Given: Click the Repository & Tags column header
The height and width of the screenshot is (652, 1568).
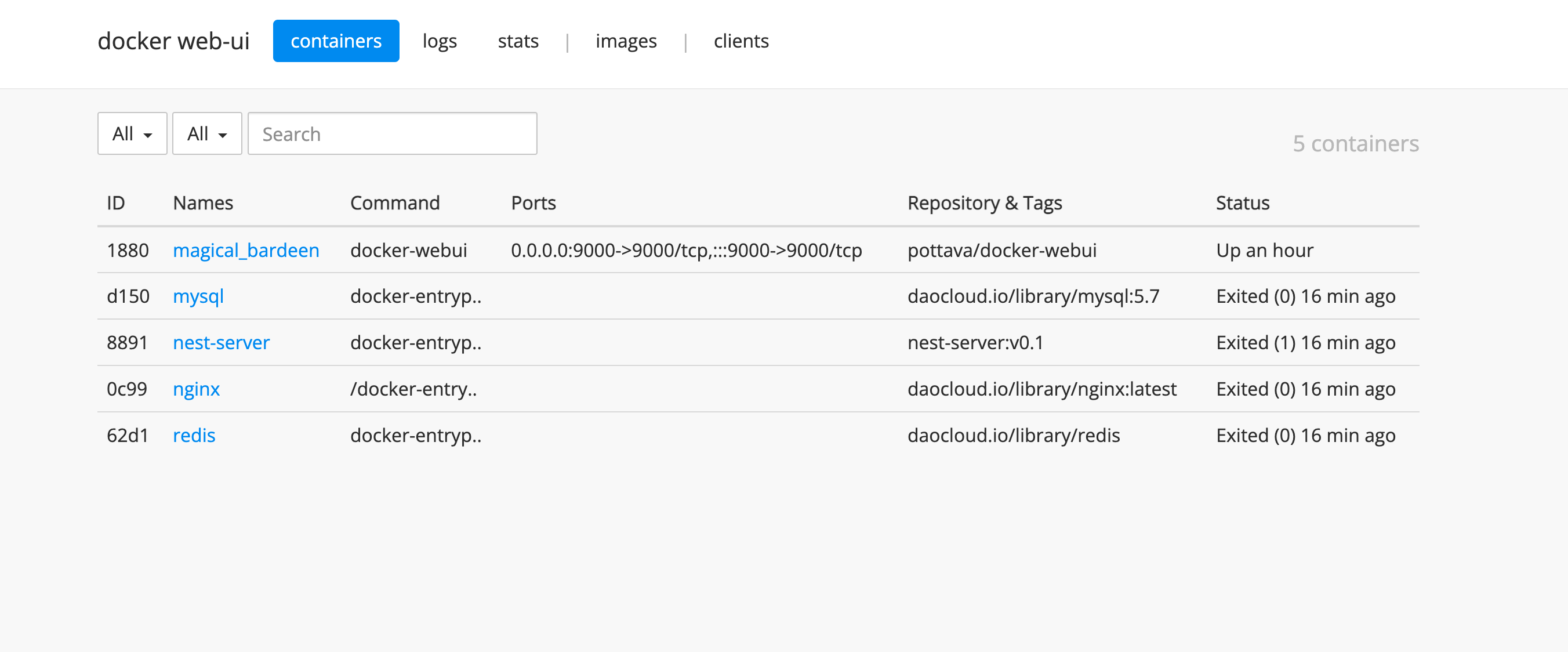Looking at the screenshot, I should [x=984, y=202].
